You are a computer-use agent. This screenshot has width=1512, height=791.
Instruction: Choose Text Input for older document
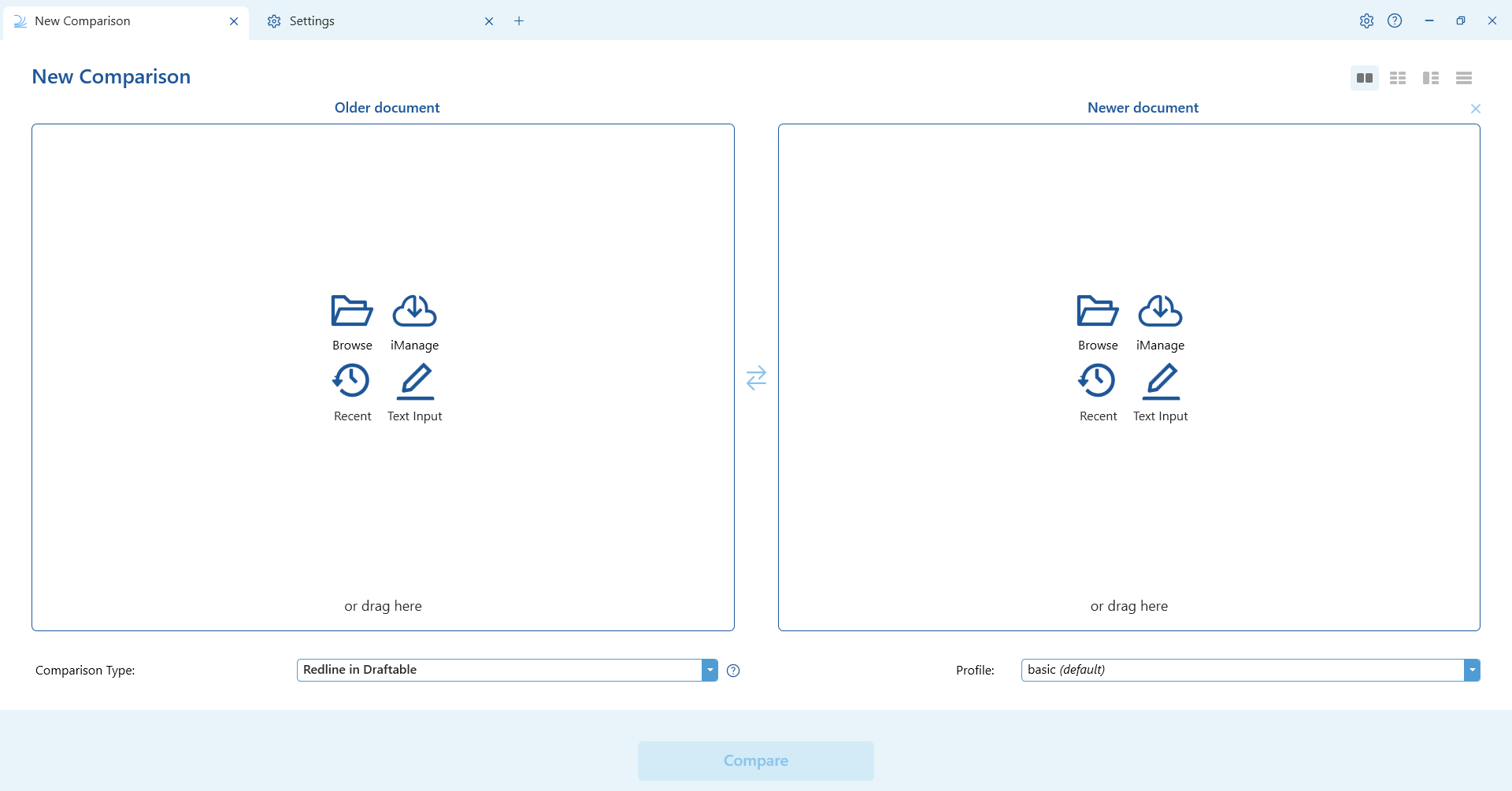tap(414, 392)
